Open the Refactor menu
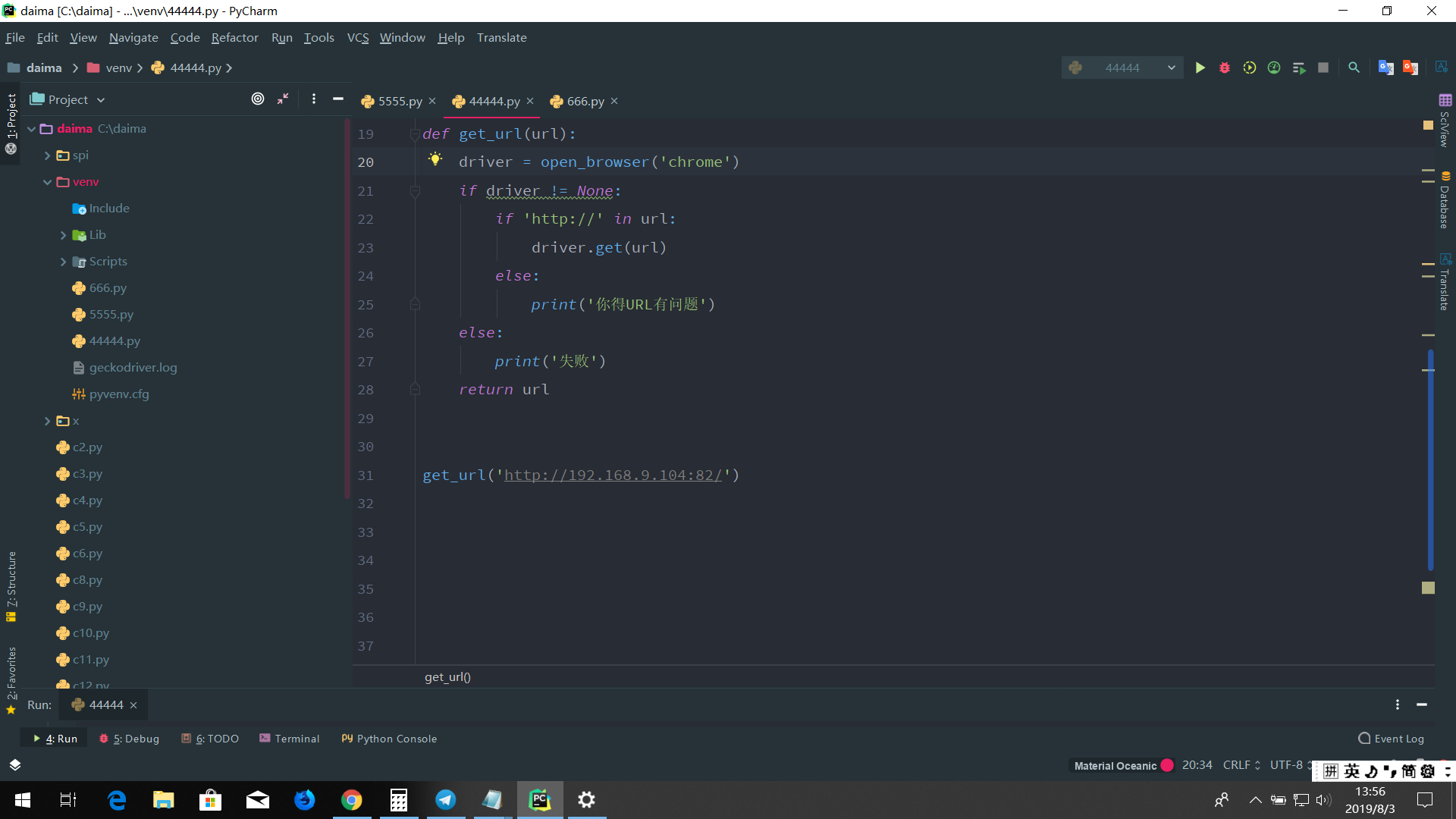This screenshot has height=819, width=1456. [234, 37]
